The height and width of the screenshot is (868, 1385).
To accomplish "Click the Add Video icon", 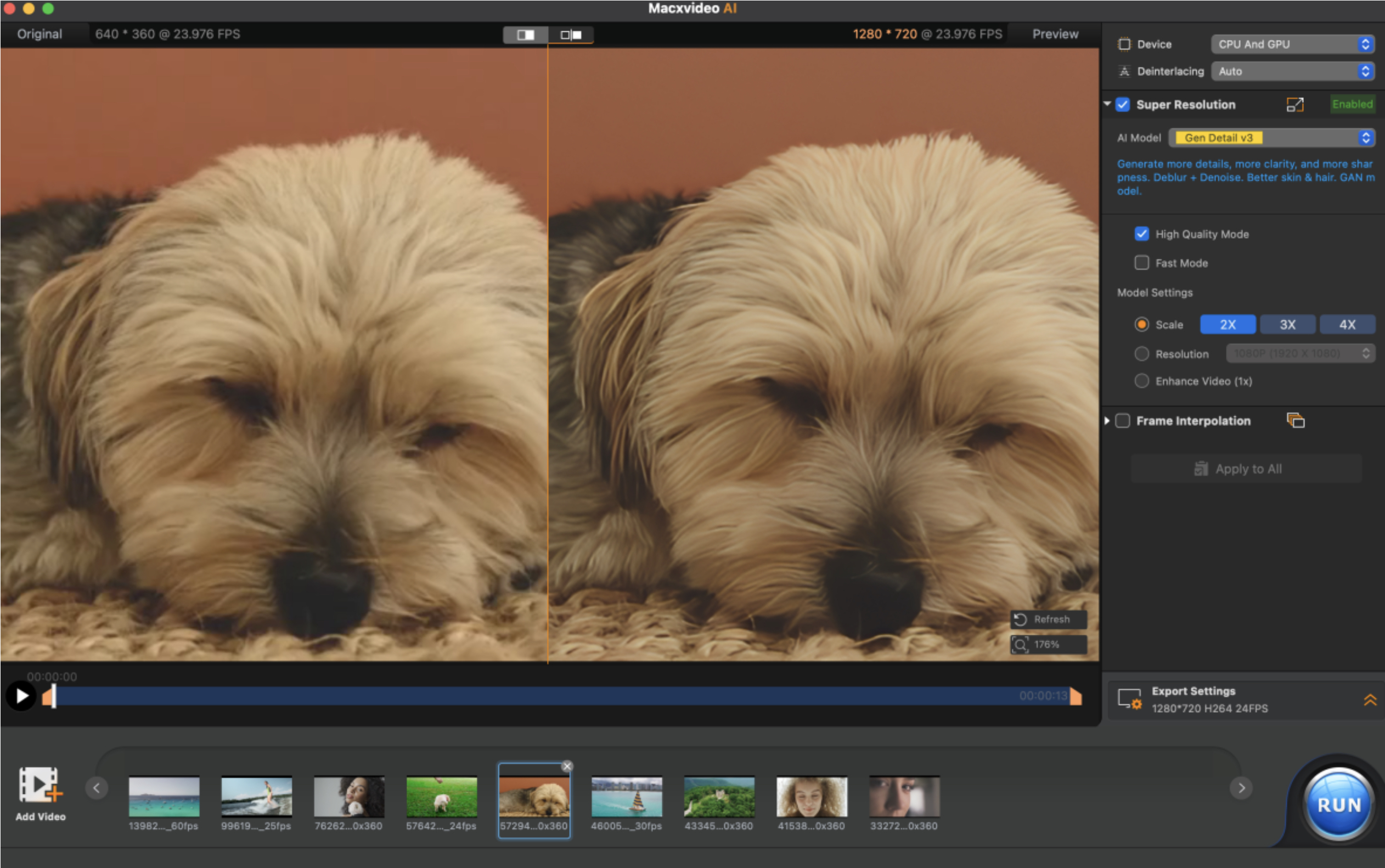I will click(x=40, y=784).
